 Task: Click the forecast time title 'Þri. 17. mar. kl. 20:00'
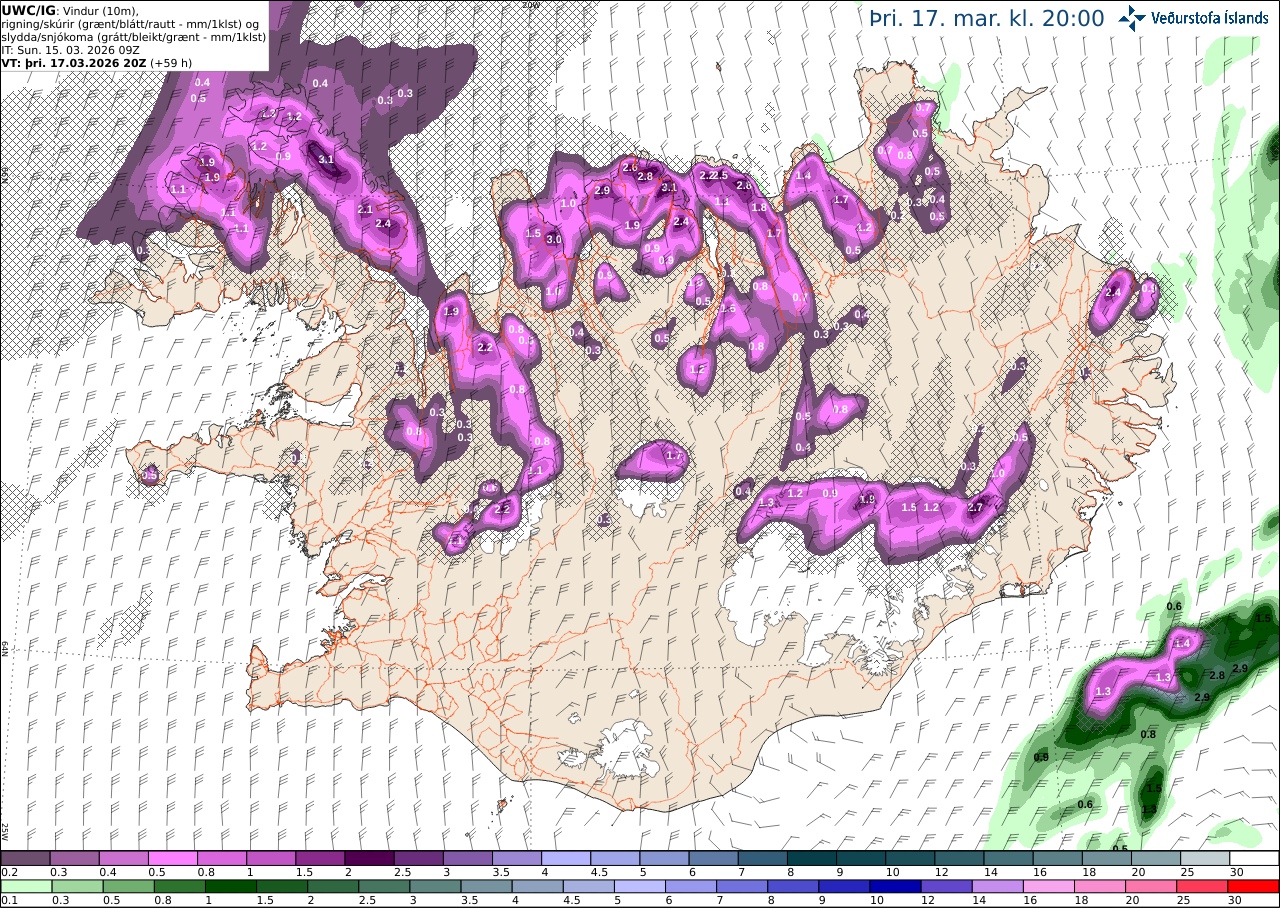987,19
